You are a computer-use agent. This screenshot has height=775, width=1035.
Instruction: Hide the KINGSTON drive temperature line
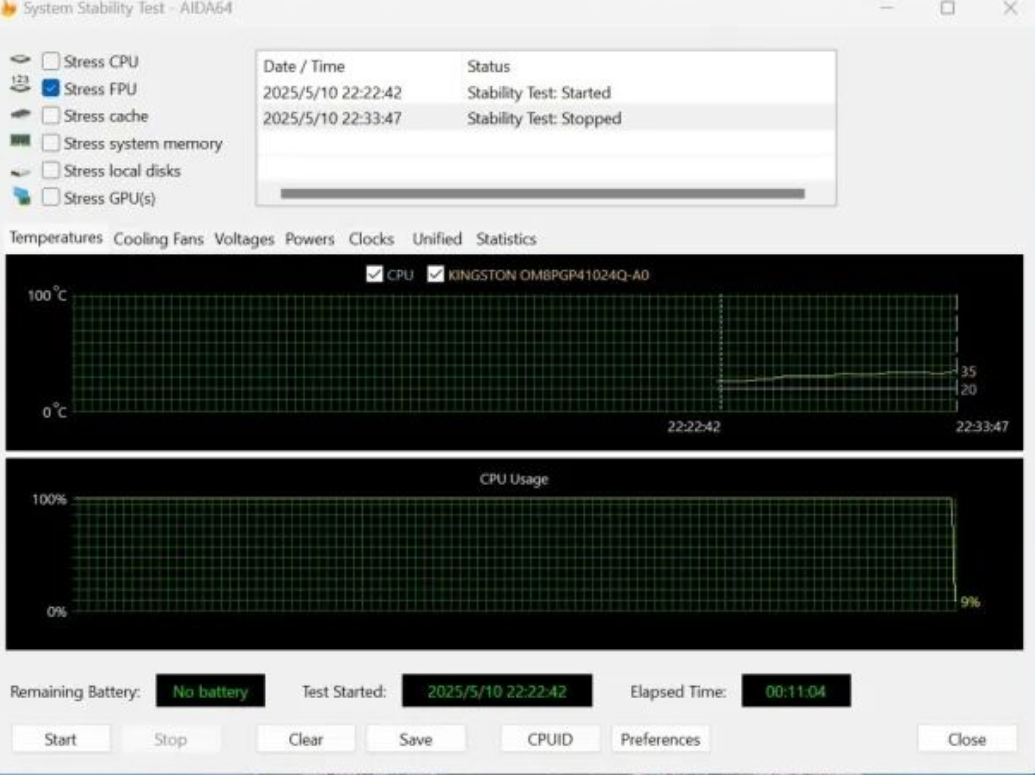click(x=435, y=275)
